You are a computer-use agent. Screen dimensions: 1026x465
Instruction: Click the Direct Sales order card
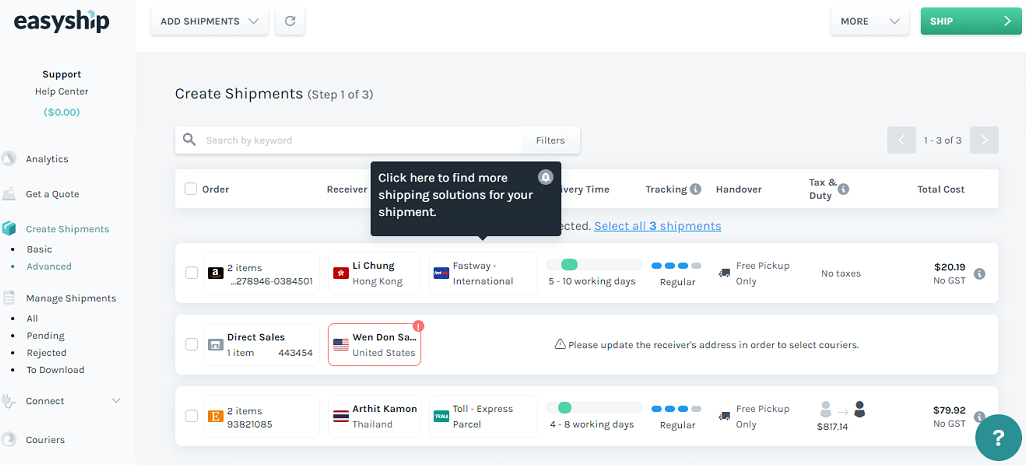click(262, 344)
